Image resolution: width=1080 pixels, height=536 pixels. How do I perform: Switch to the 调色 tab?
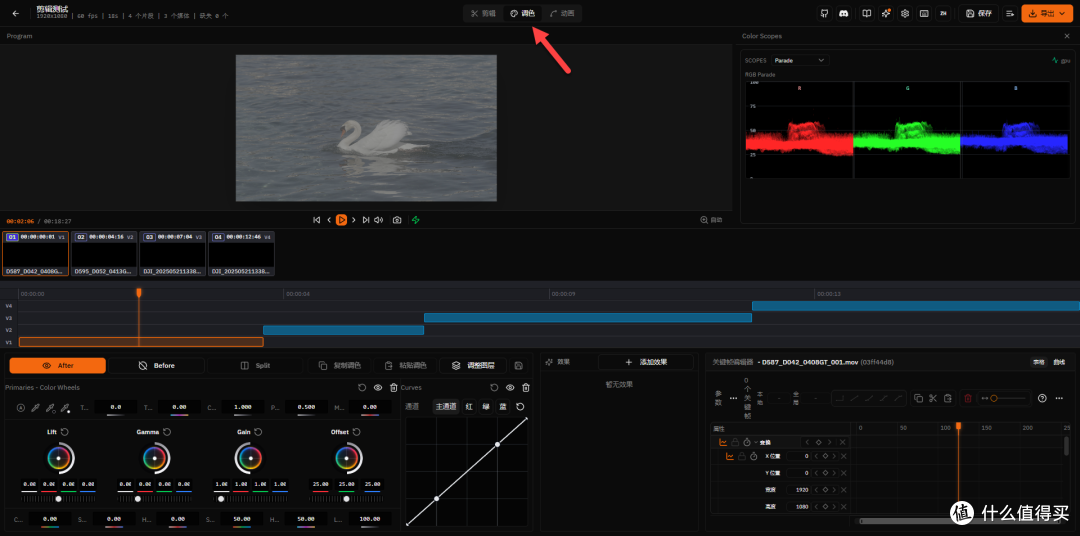click(x=522, y=13)
